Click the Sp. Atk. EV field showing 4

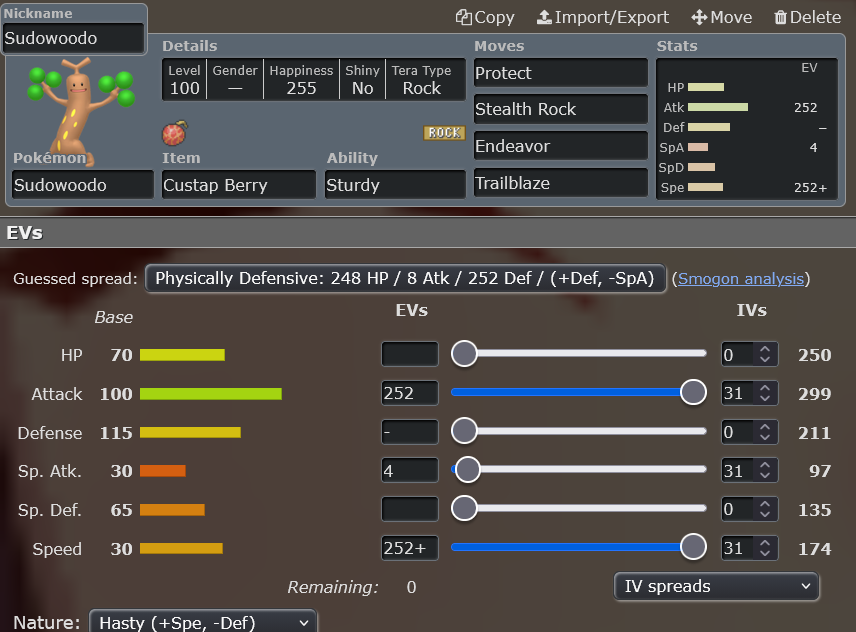coord(410,470)
